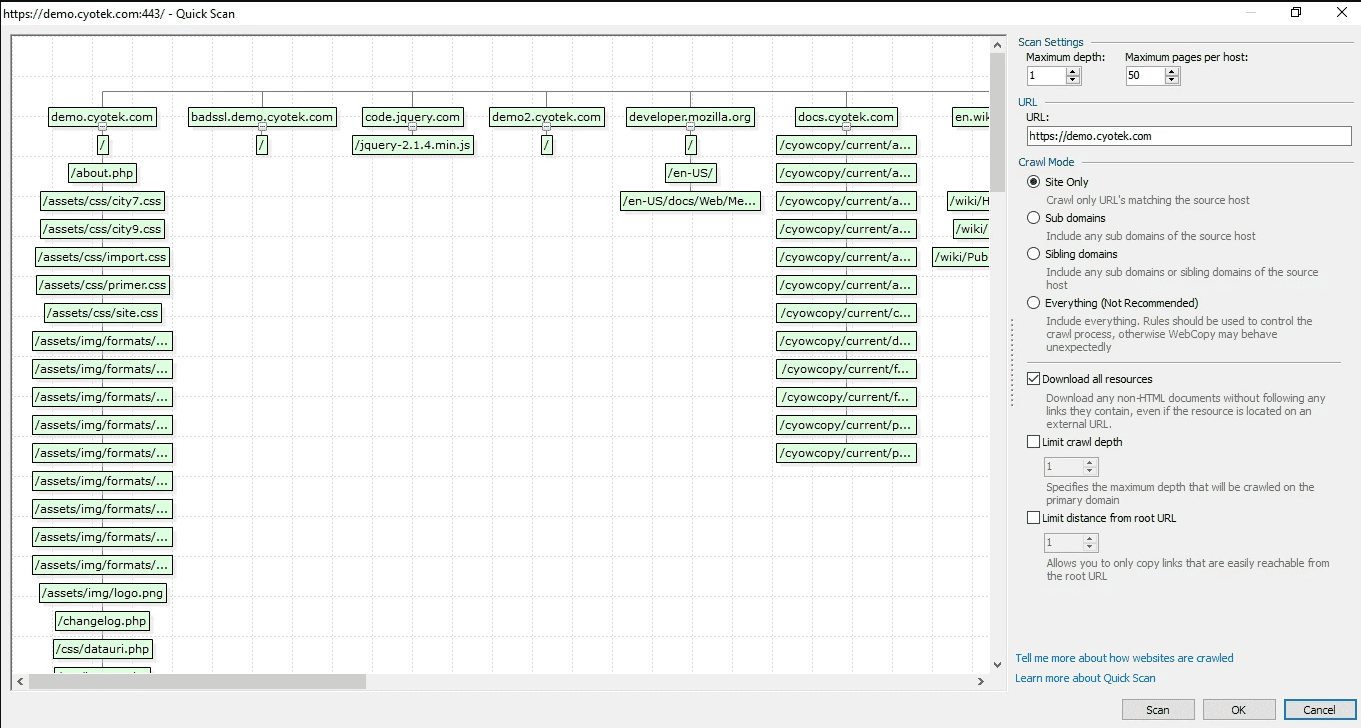Enable Limit crawl depth checkbox
The image size is (1361, 728).
1034,442
